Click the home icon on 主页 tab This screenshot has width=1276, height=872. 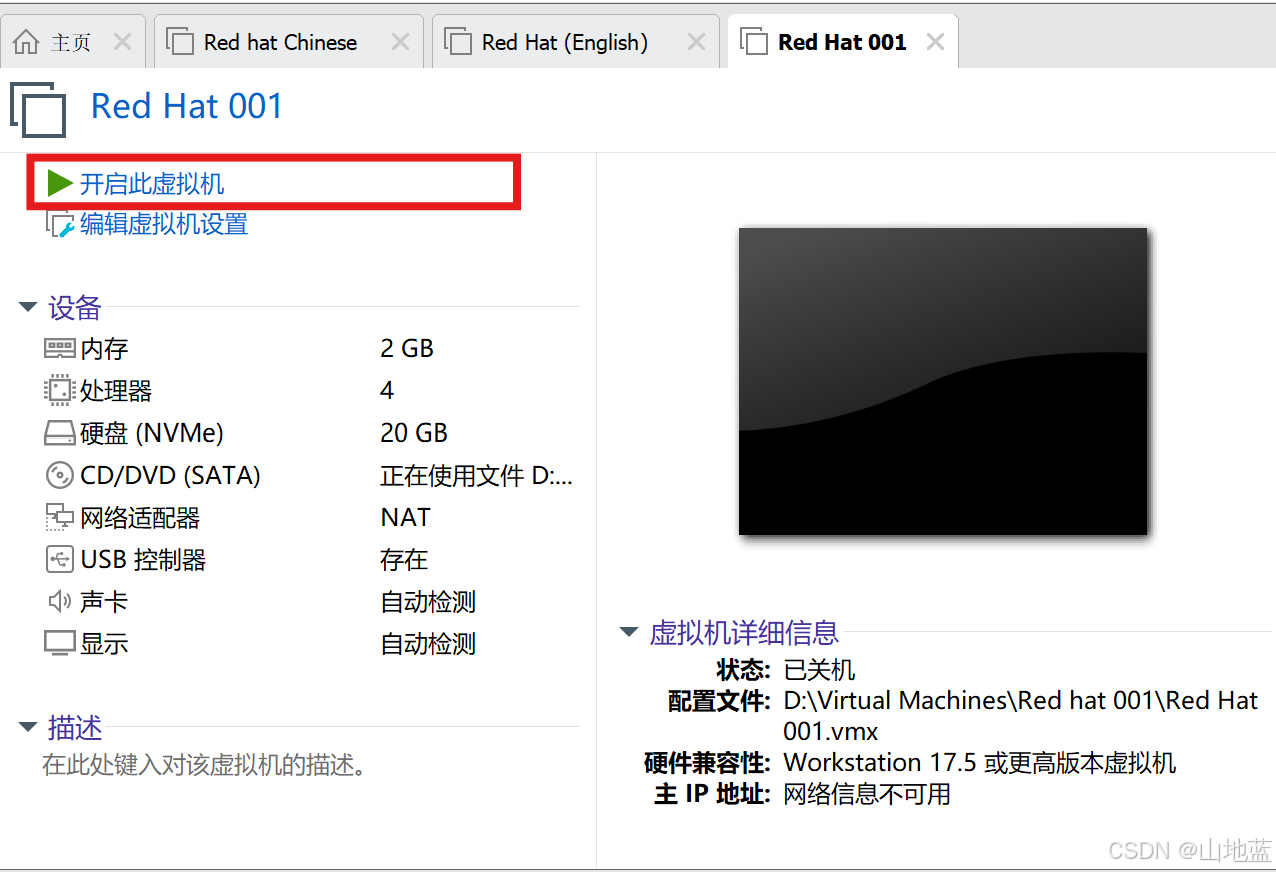pyautogui.click(x=26, y=42)
